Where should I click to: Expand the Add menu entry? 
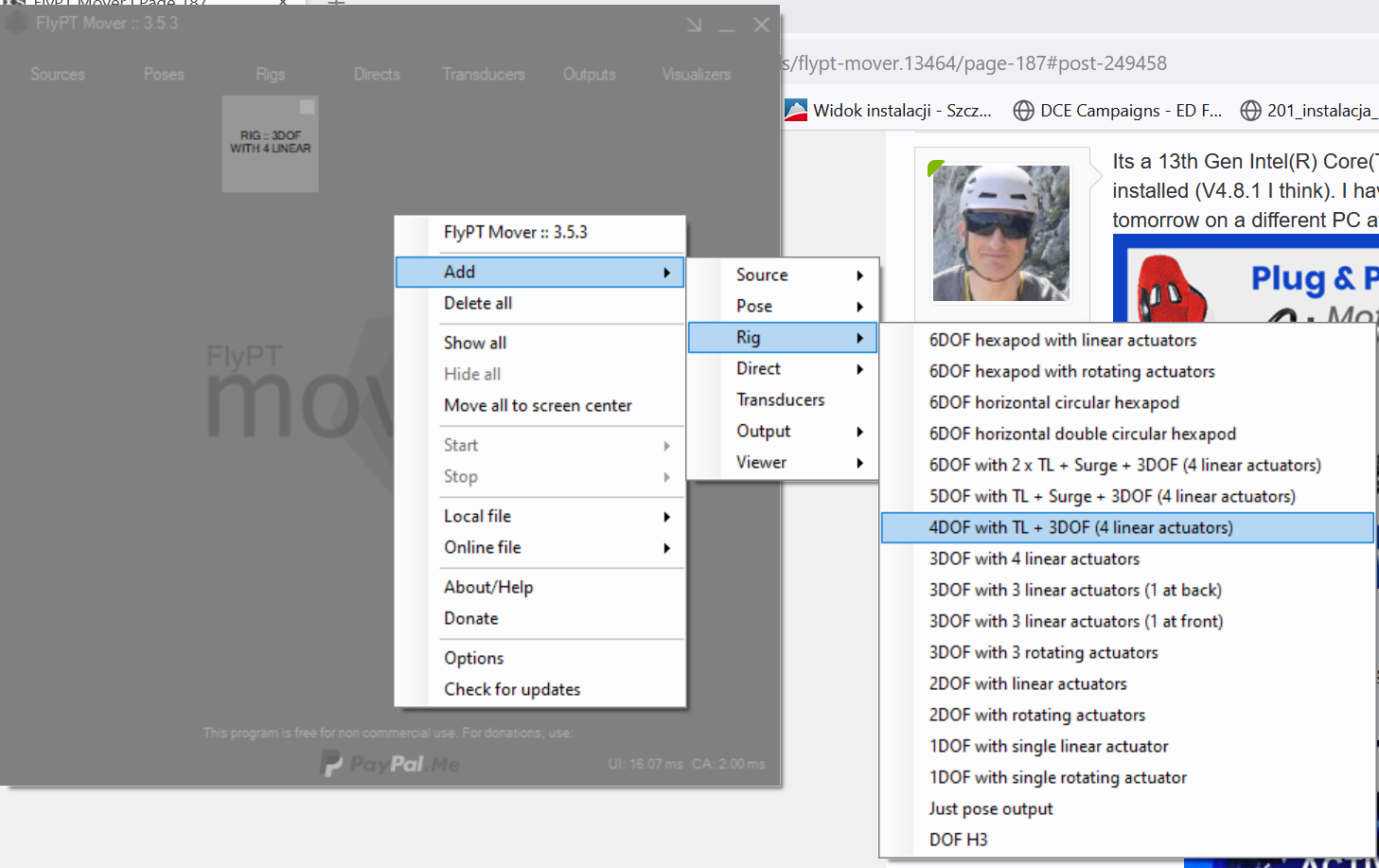(x=539, y=272)
